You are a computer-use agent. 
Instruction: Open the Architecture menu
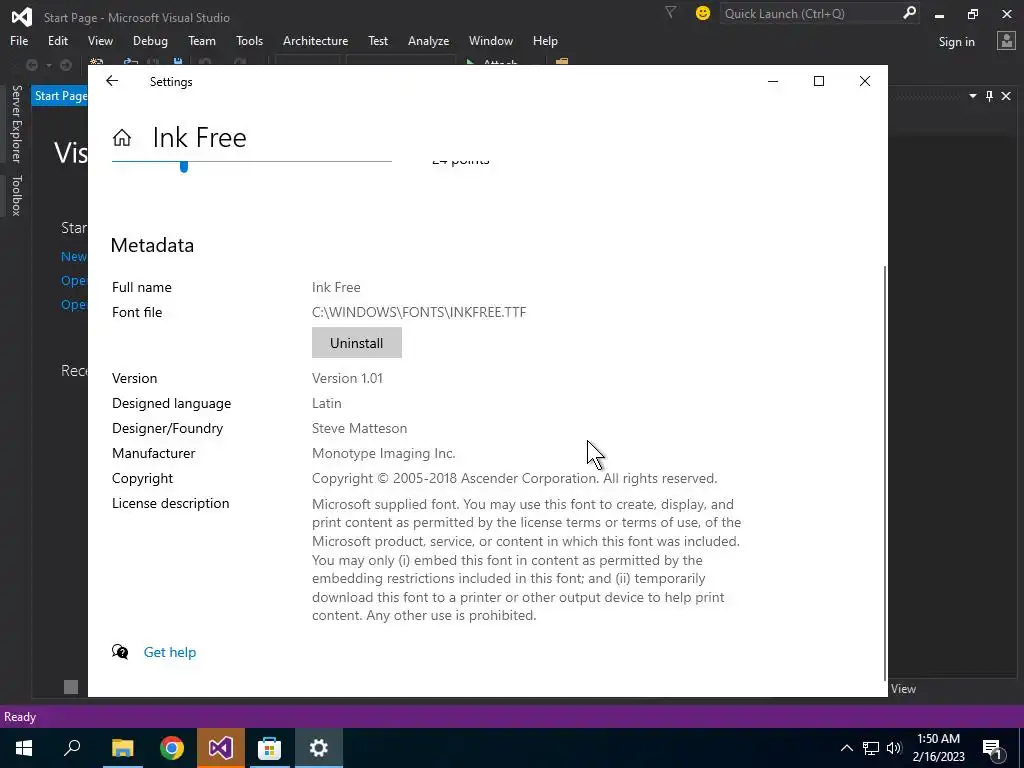315,41
